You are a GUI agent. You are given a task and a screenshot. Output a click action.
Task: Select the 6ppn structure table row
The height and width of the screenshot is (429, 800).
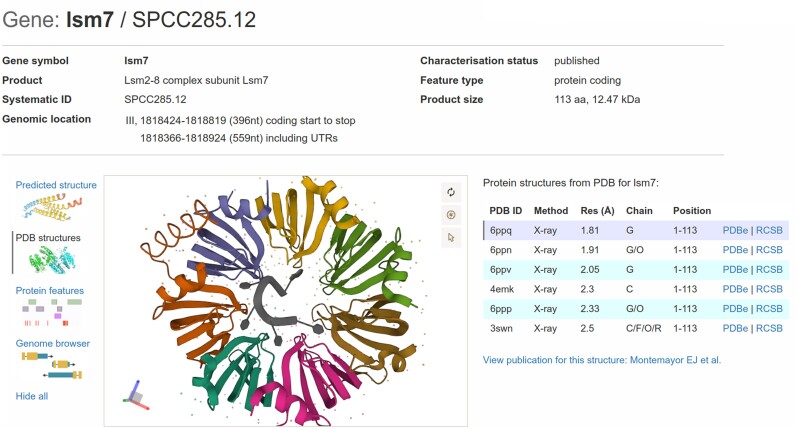(x=600, y=250)
